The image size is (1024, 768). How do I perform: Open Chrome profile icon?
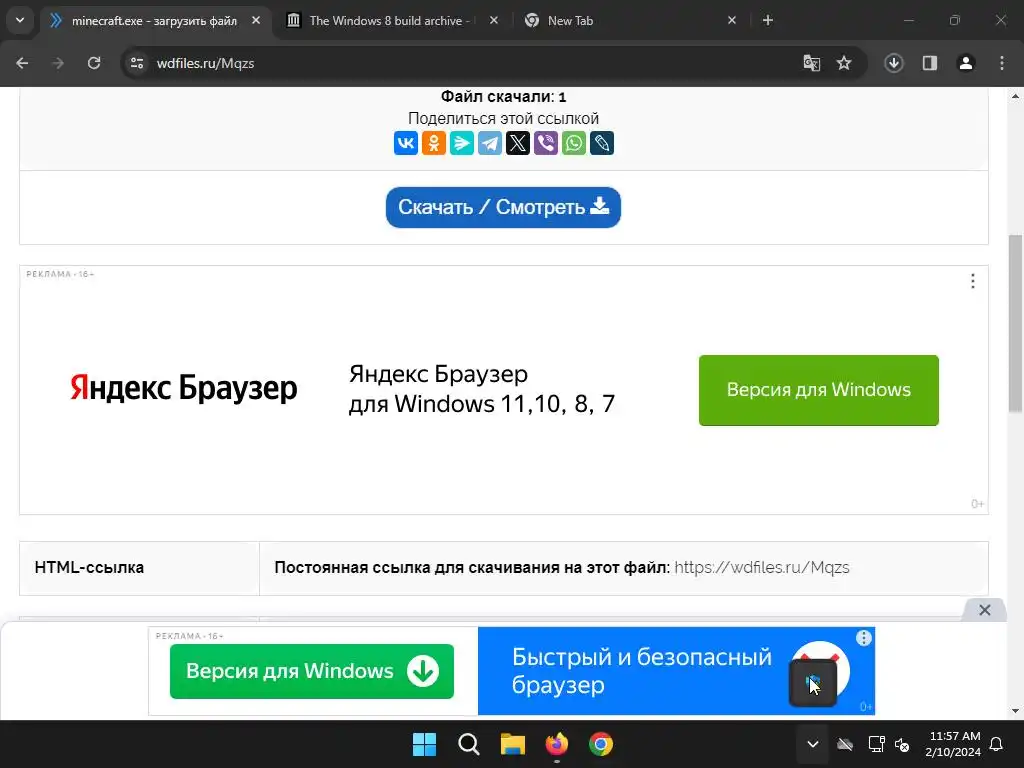(966, 63)
